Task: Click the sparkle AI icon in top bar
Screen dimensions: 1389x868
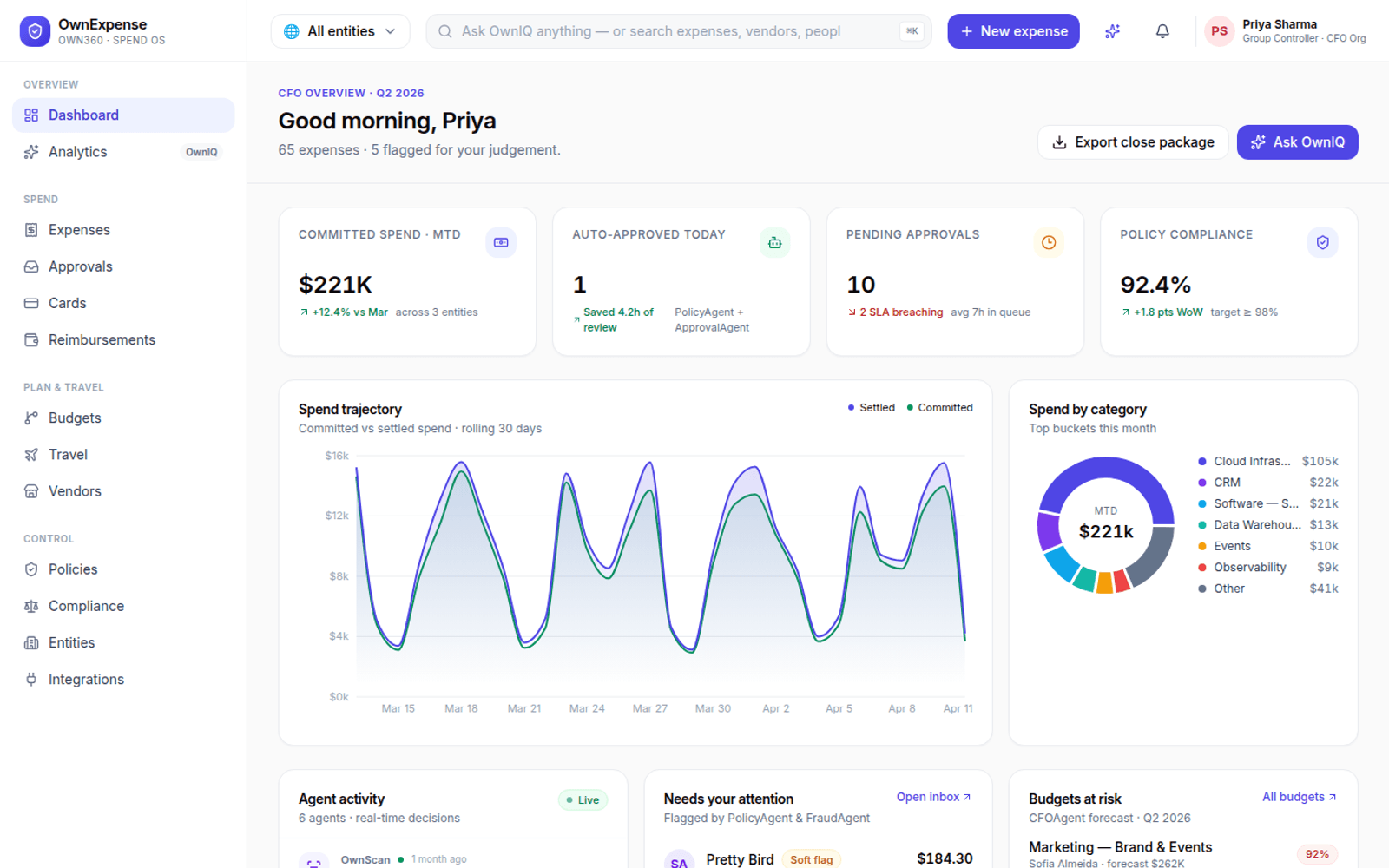Action: [1112, 31]
